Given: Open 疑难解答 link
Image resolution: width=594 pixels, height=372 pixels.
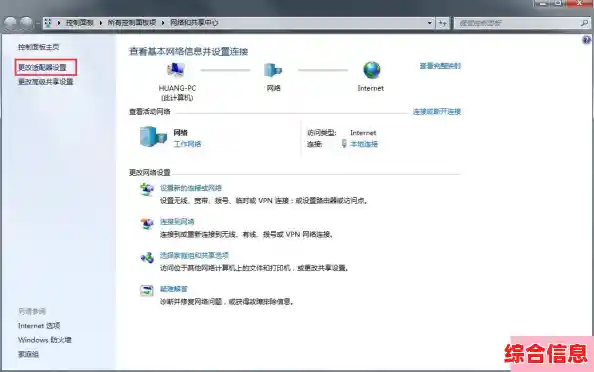Looking at the screenshot, I should tap(174, 289).
